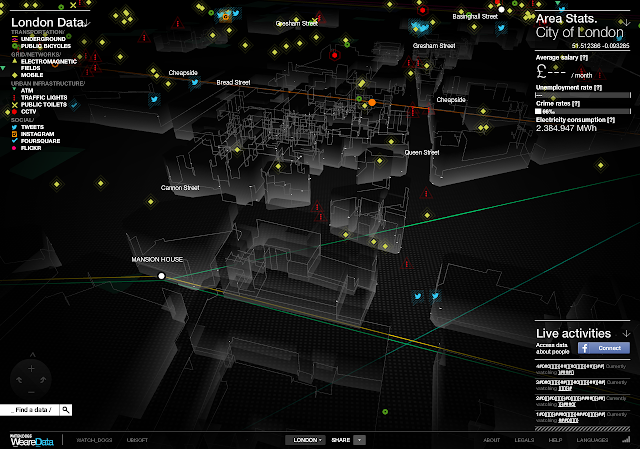Click the Unemployment rate bar
The height and width of the screenshot is (449, 640).
coord(583,95)
